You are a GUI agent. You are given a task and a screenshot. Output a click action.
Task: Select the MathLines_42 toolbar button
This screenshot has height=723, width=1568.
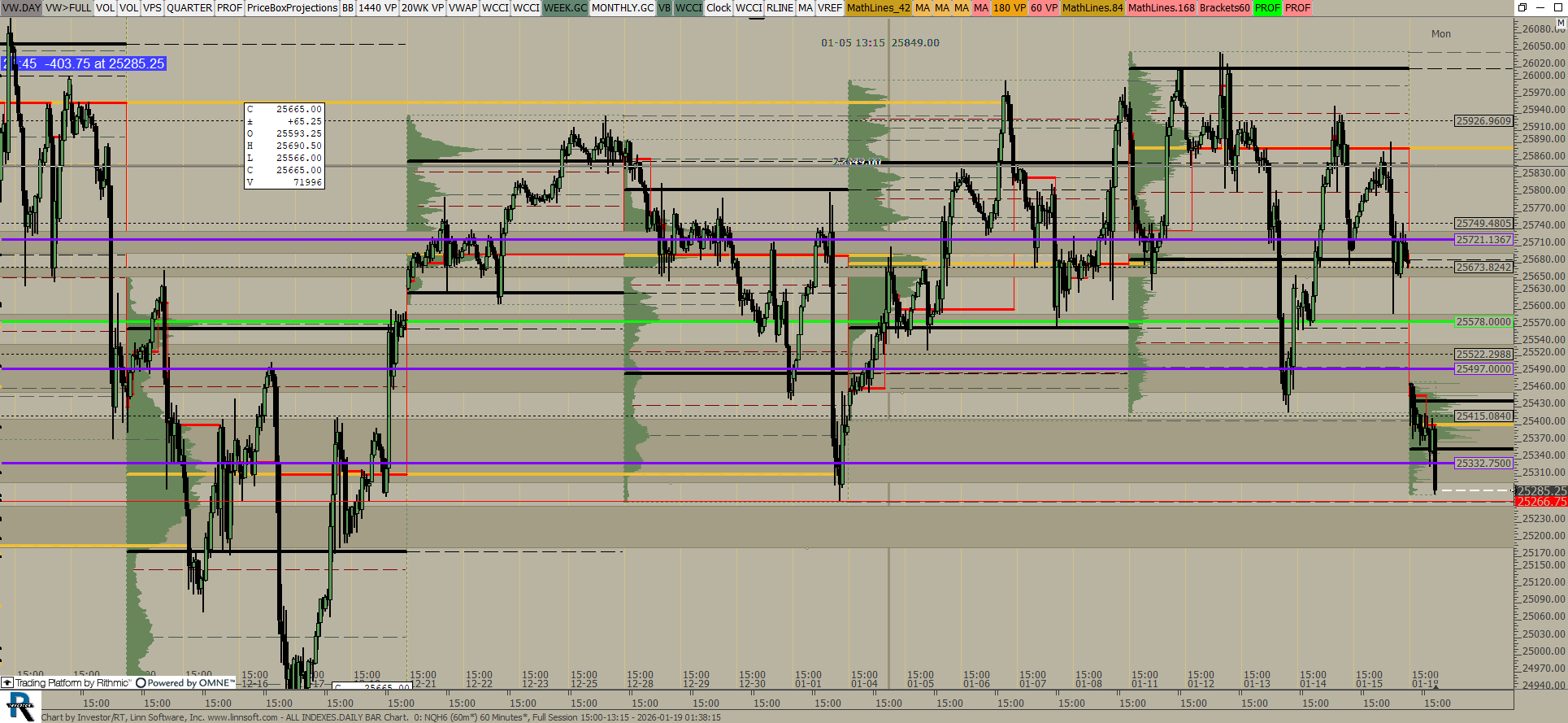[x=878, y=8]
